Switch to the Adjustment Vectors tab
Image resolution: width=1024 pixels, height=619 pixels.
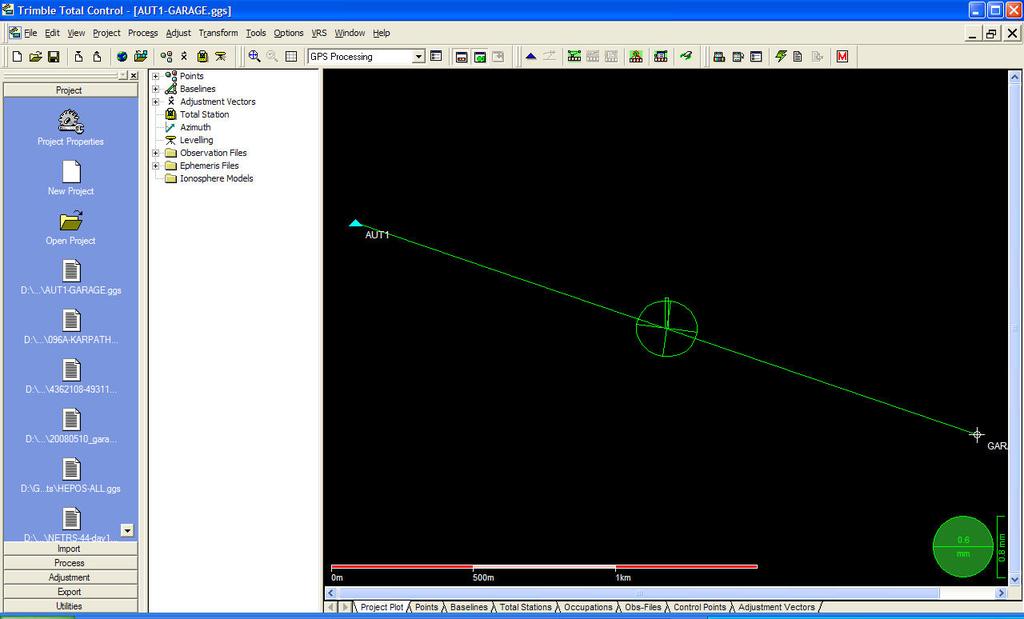pyautogui.click(x=776, y=607)
